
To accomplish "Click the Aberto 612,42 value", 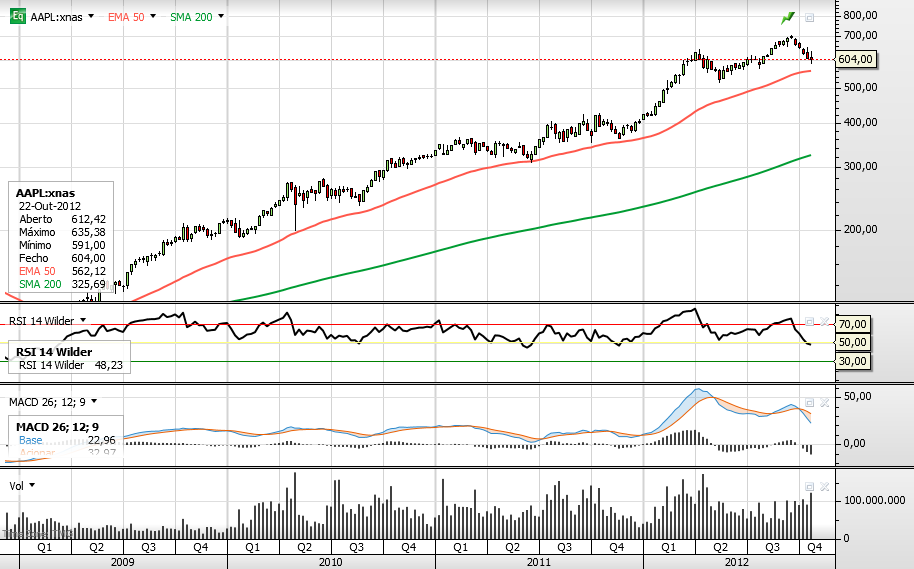I will click(x=89, y=219).
